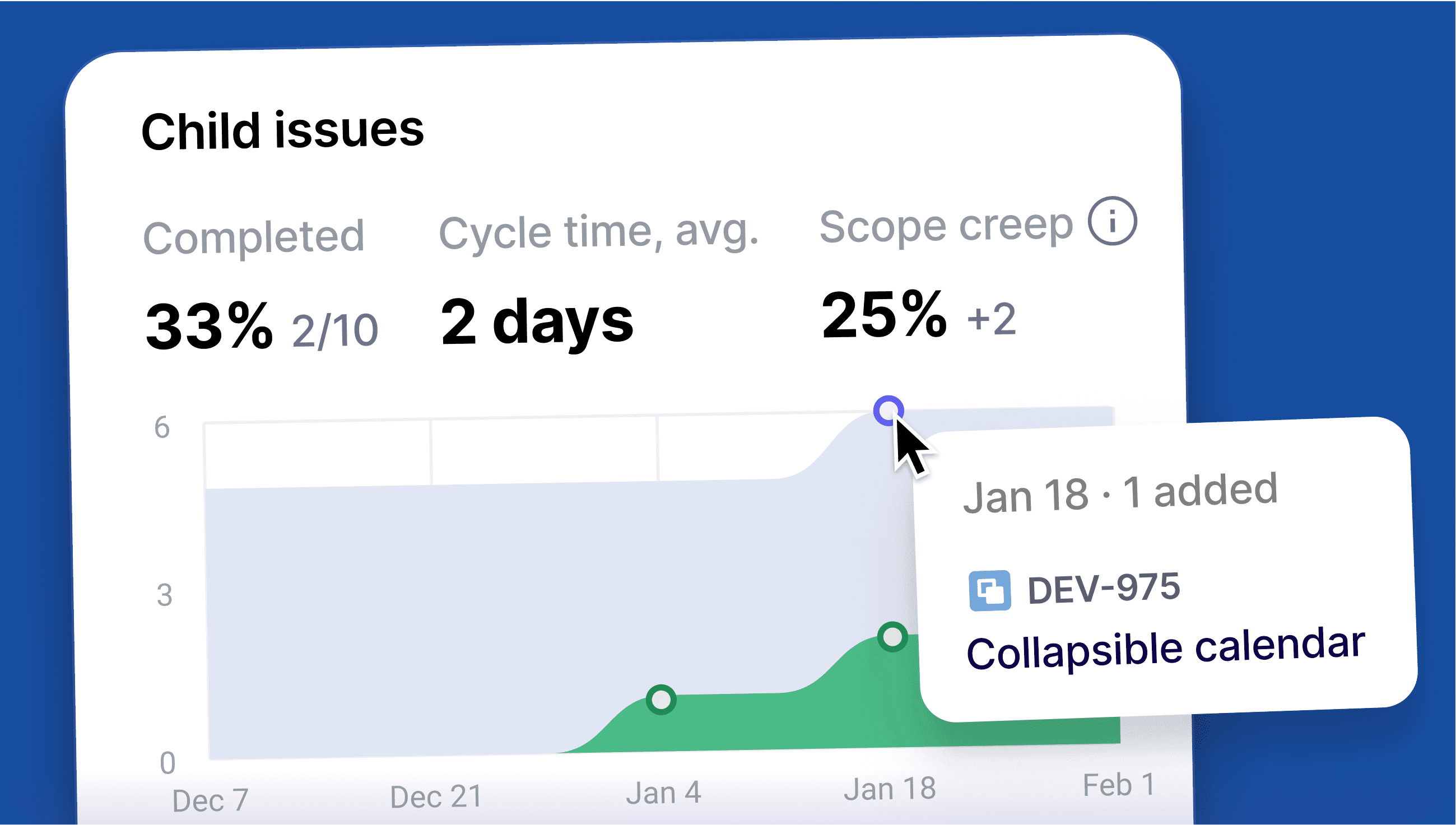Open the DEV-975 issue key

tap(1103, 589)
